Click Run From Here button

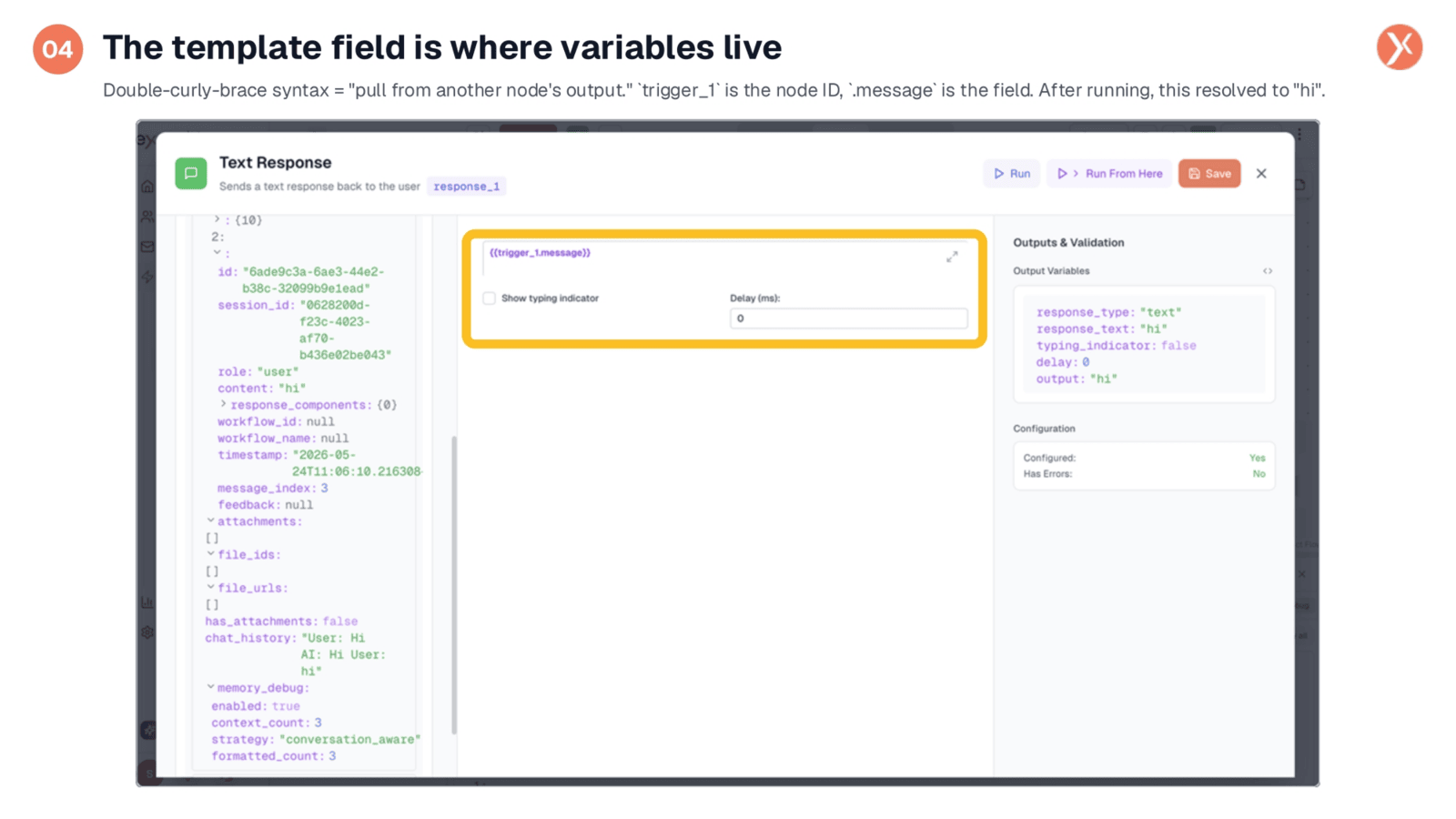coord(1109,174)
